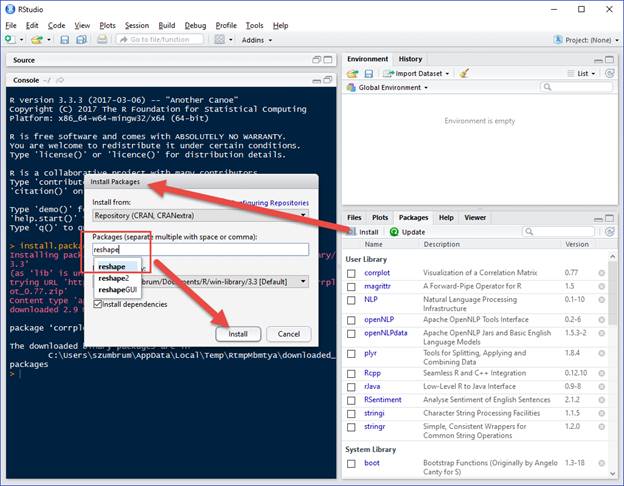
Task: Remove the corrplot package with its X icon
Action: click(x=601, y=272)
